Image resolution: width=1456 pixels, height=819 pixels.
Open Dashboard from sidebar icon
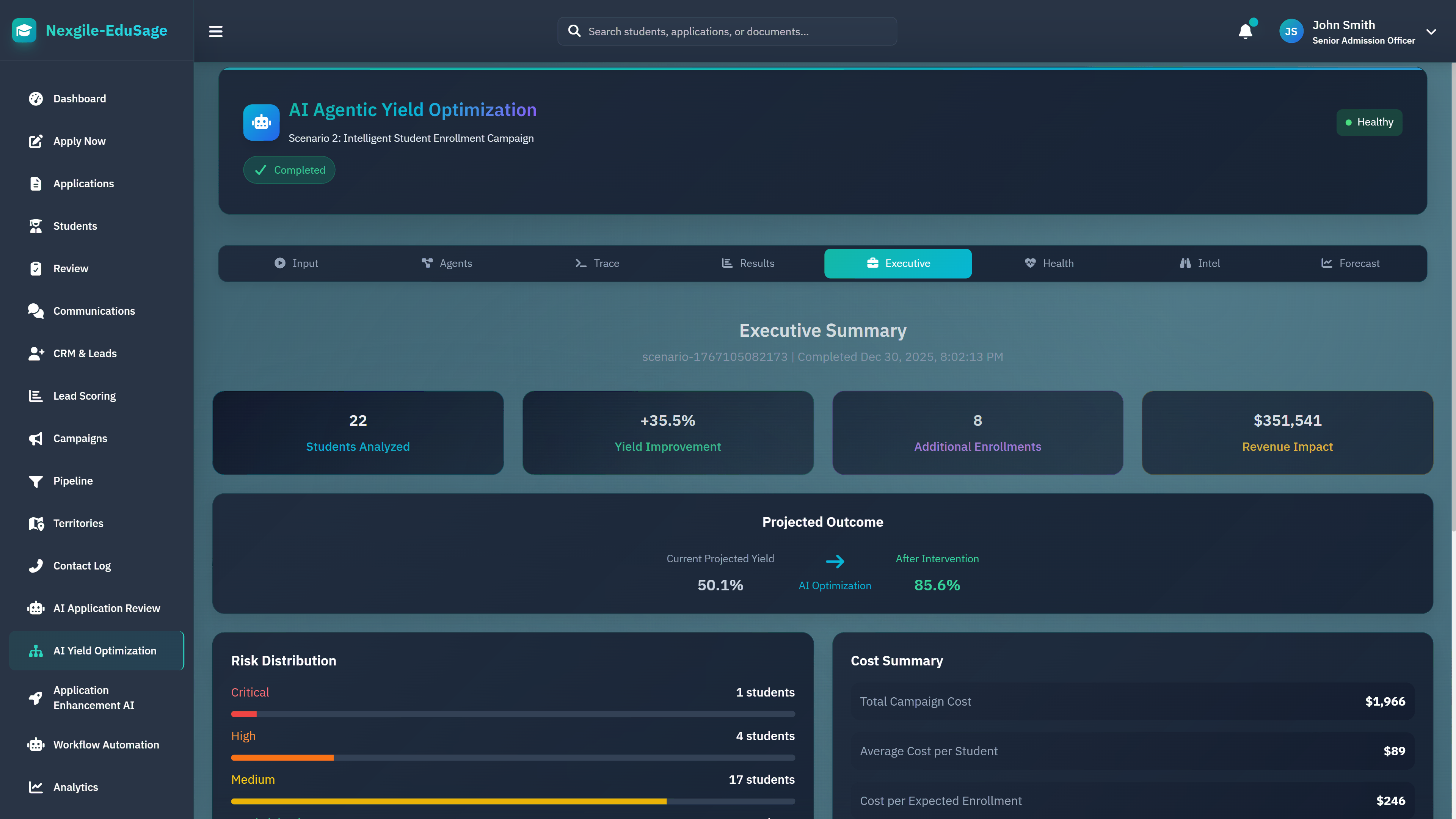[36, 99]
